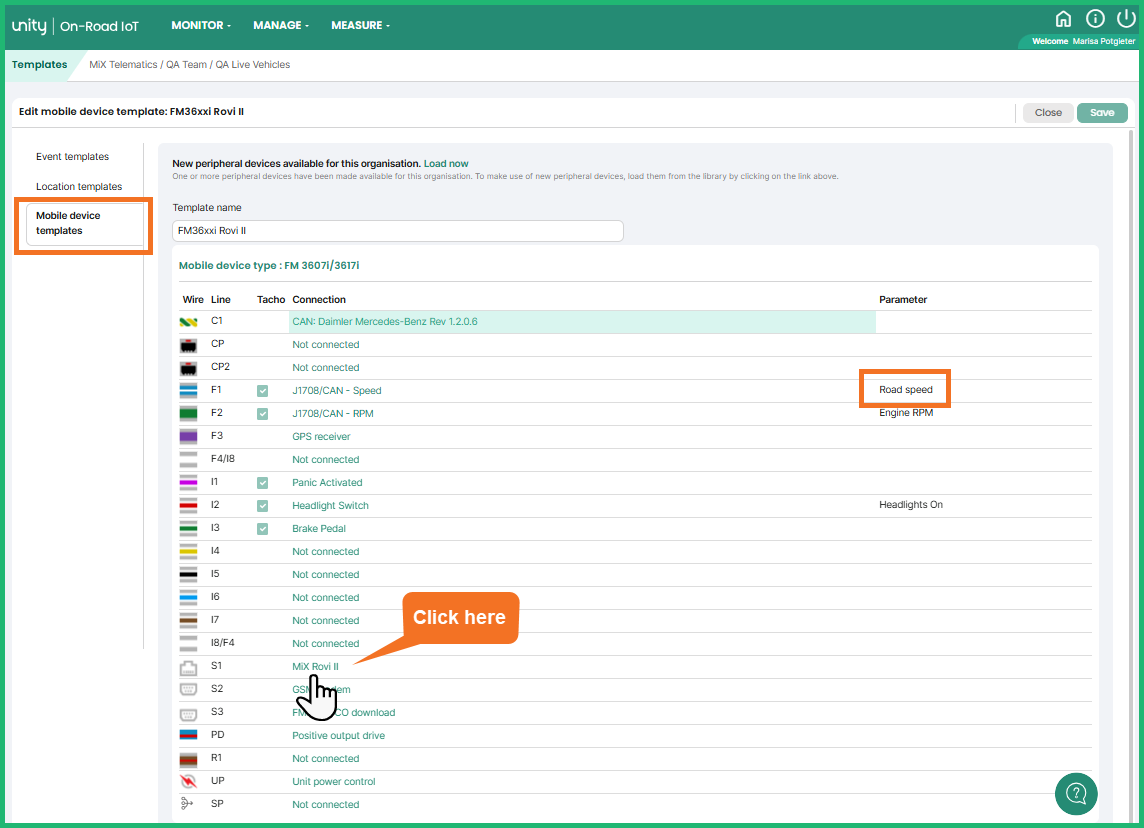Toggle the Tacho checkbox for F1
The width and height of the screenshot is (1144, 828).
point(263,391)
